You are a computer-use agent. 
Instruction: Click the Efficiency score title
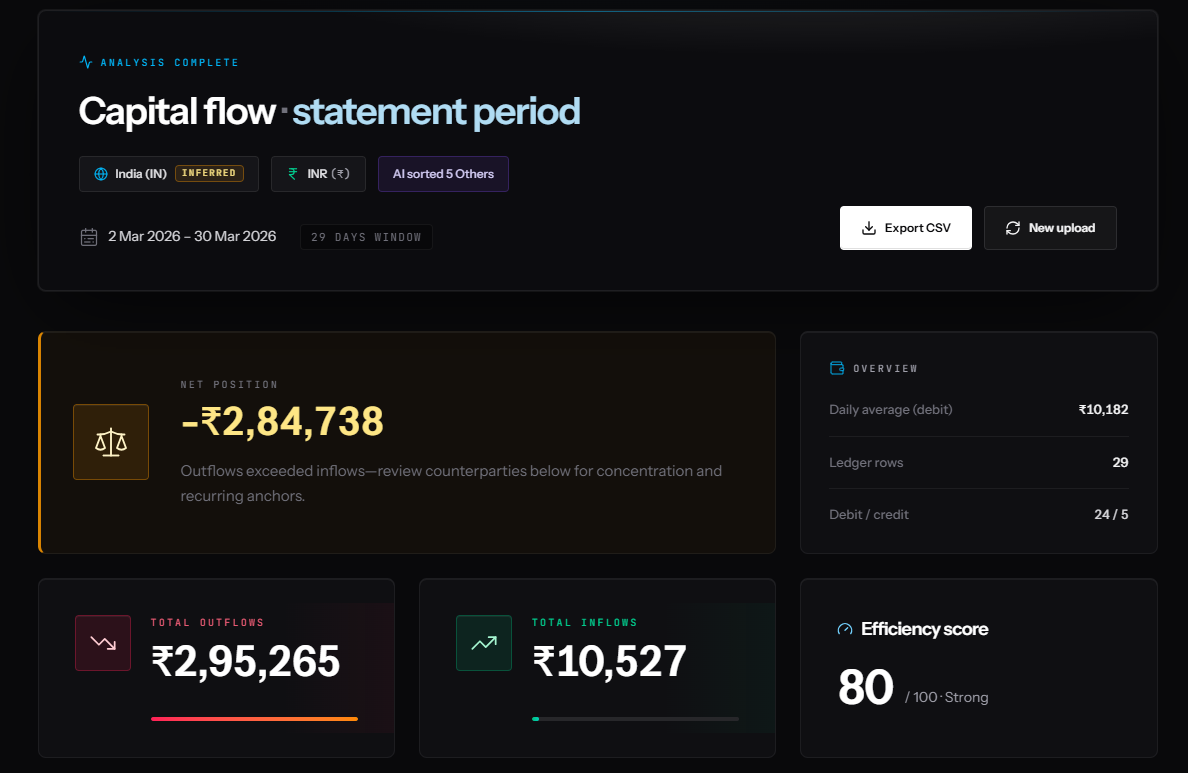(x=924, y=629)
